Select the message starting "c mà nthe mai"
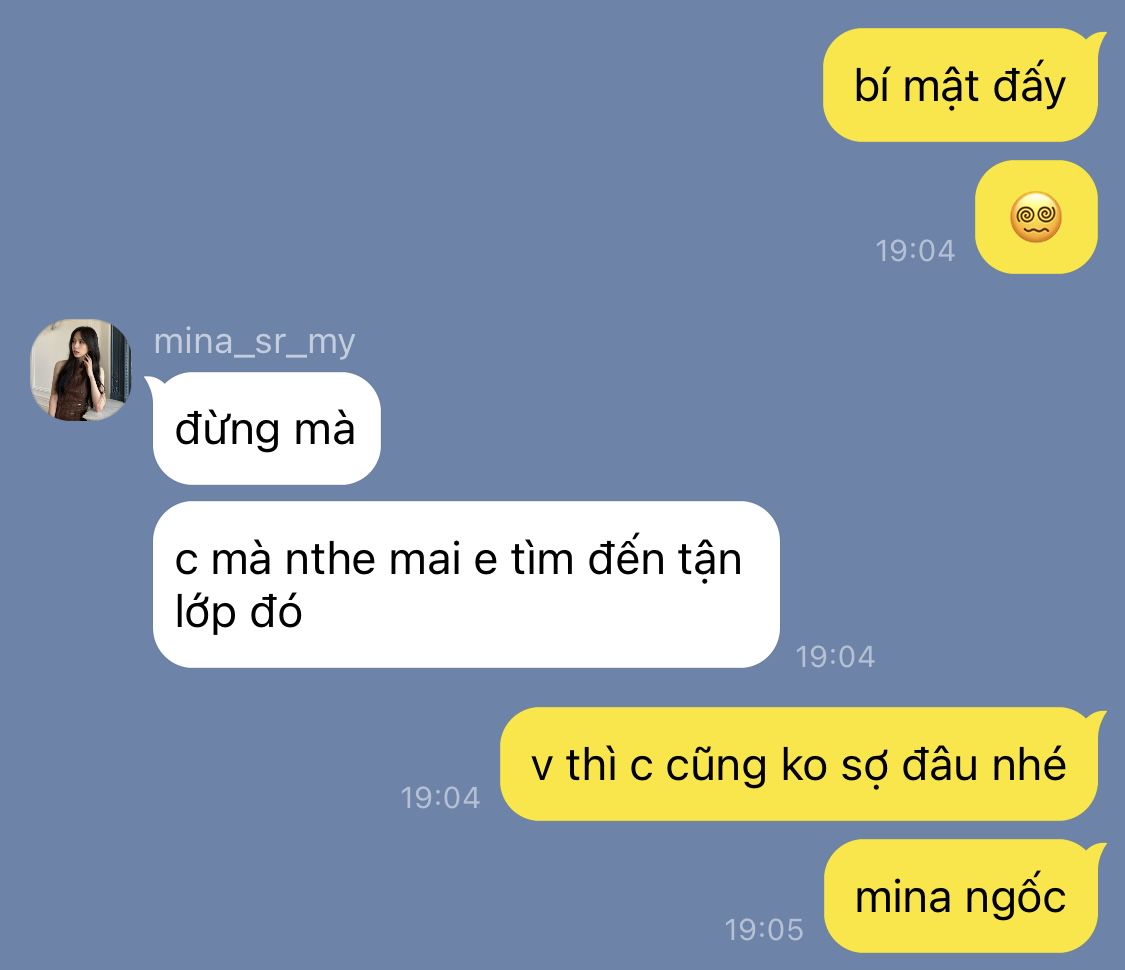 [x=466, y=584]
